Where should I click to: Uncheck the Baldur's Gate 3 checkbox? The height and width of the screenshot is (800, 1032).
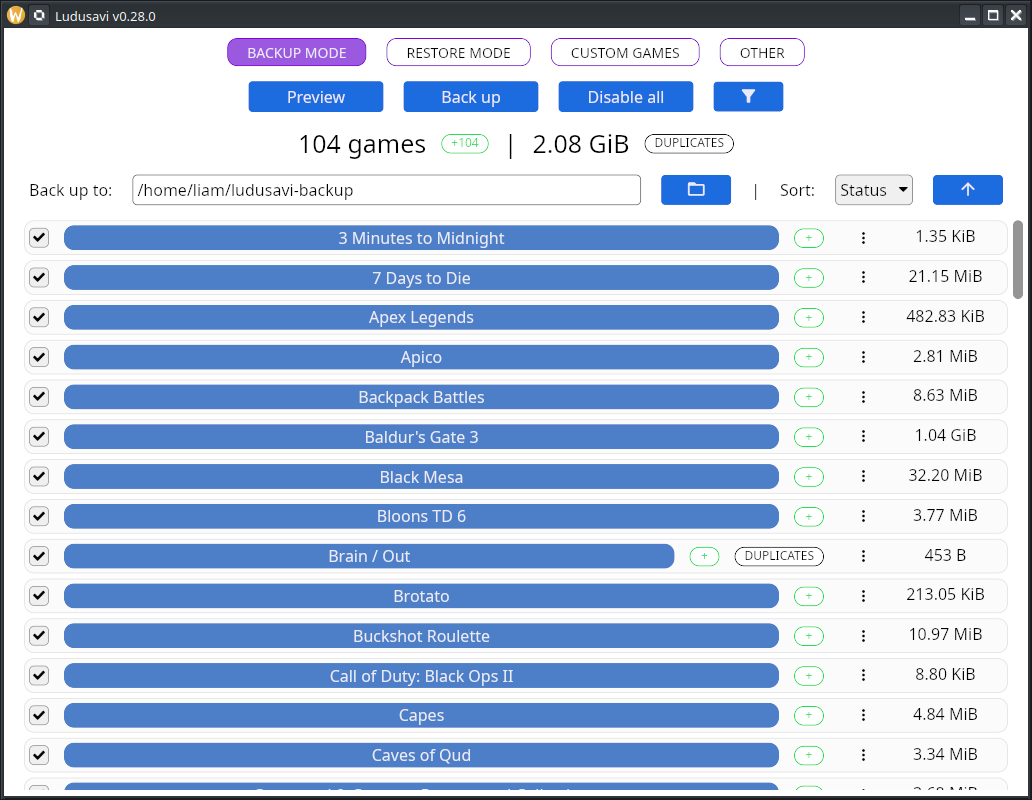click(39, 436)
